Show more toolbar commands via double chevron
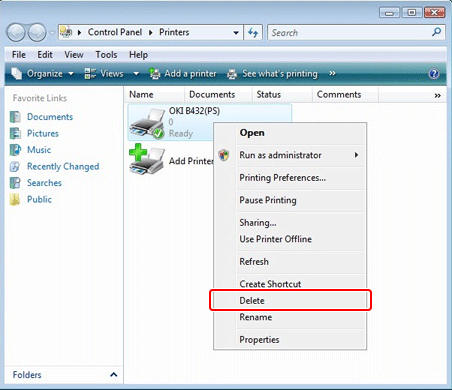The width and height of the screenshot is (452, 390). coord(332,73)
